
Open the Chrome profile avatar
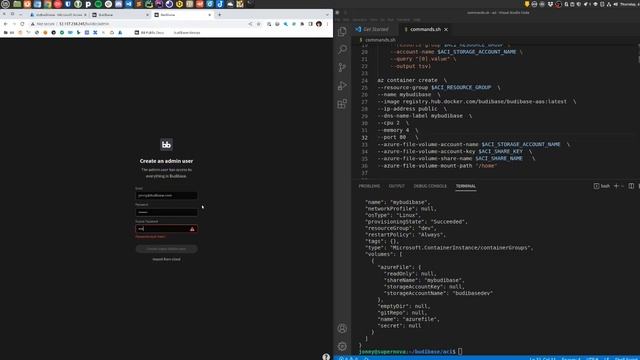[319, 24]
